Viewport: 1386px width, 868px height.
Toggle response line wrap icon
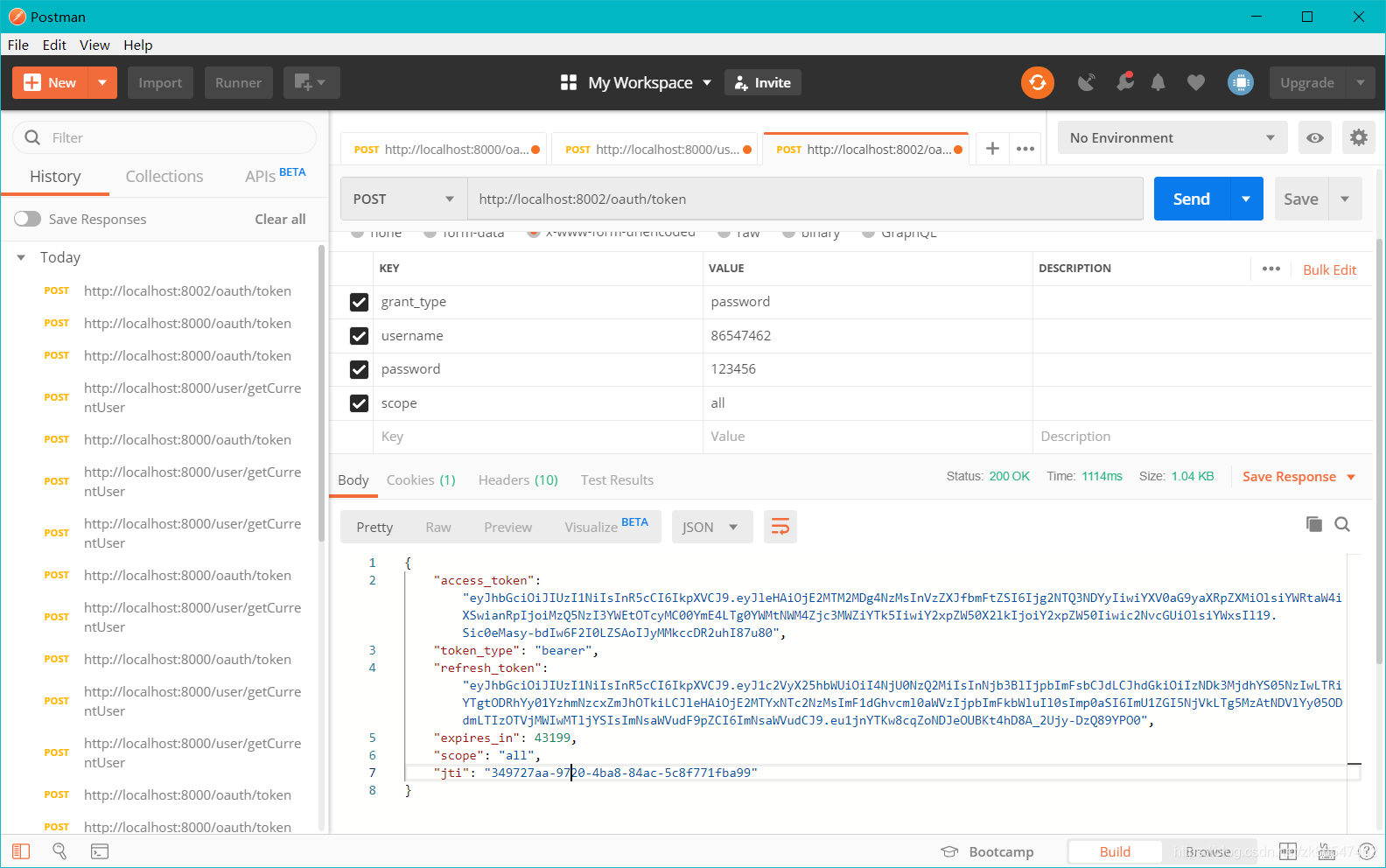click(780, 527)
